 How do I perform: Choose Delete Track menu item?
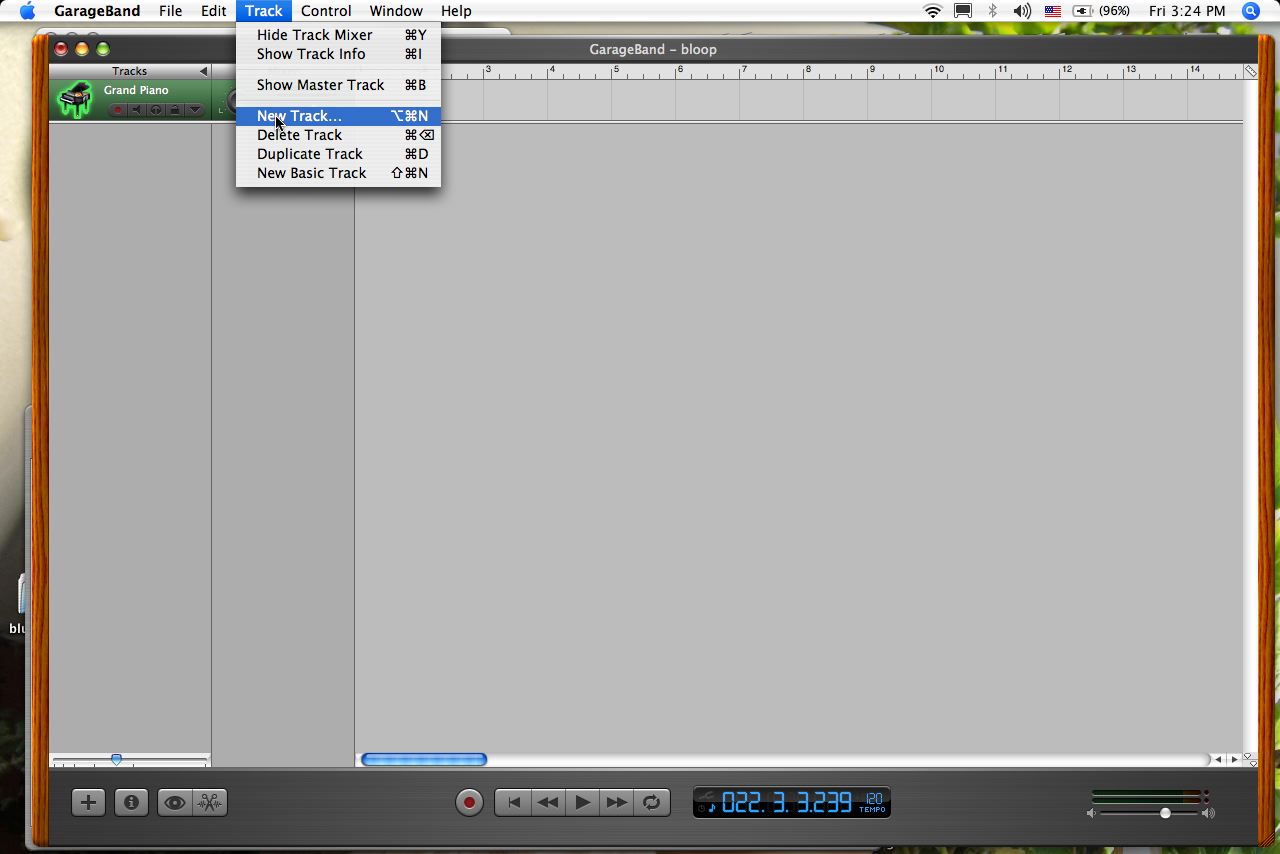pos(338,135)
